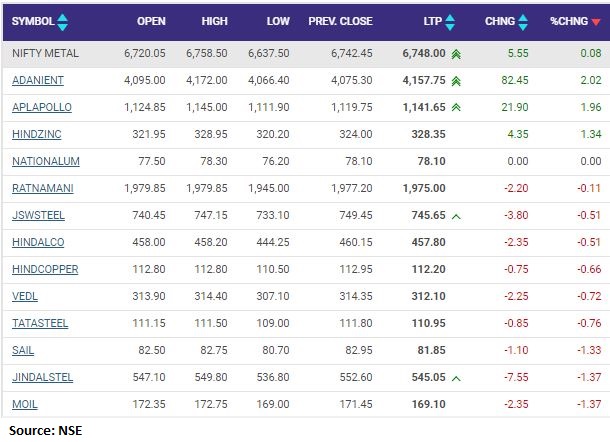Sort by CHNG using its sort arrows
Viewport: 610px width, 442px height.
click(523, 22)
